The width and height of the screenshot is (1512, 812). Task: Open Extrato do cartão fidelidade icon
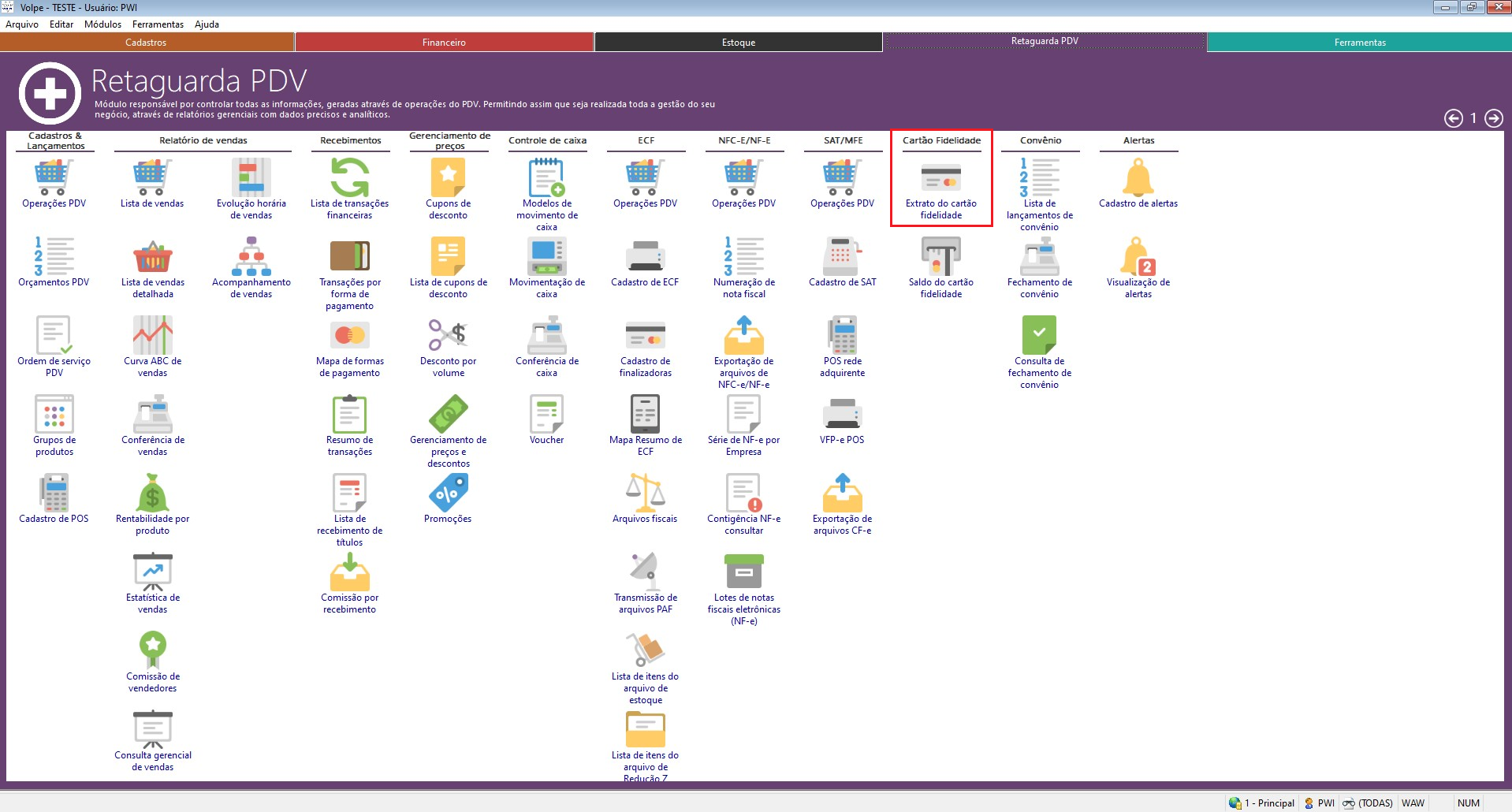click(940, 179)
